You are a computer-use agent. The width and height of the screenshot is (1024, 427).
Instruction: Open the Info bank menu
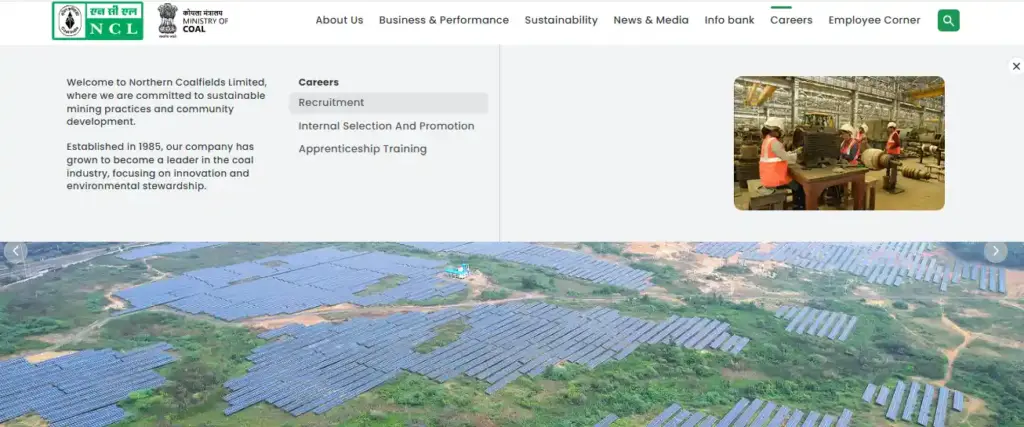[x=729, y=20]
